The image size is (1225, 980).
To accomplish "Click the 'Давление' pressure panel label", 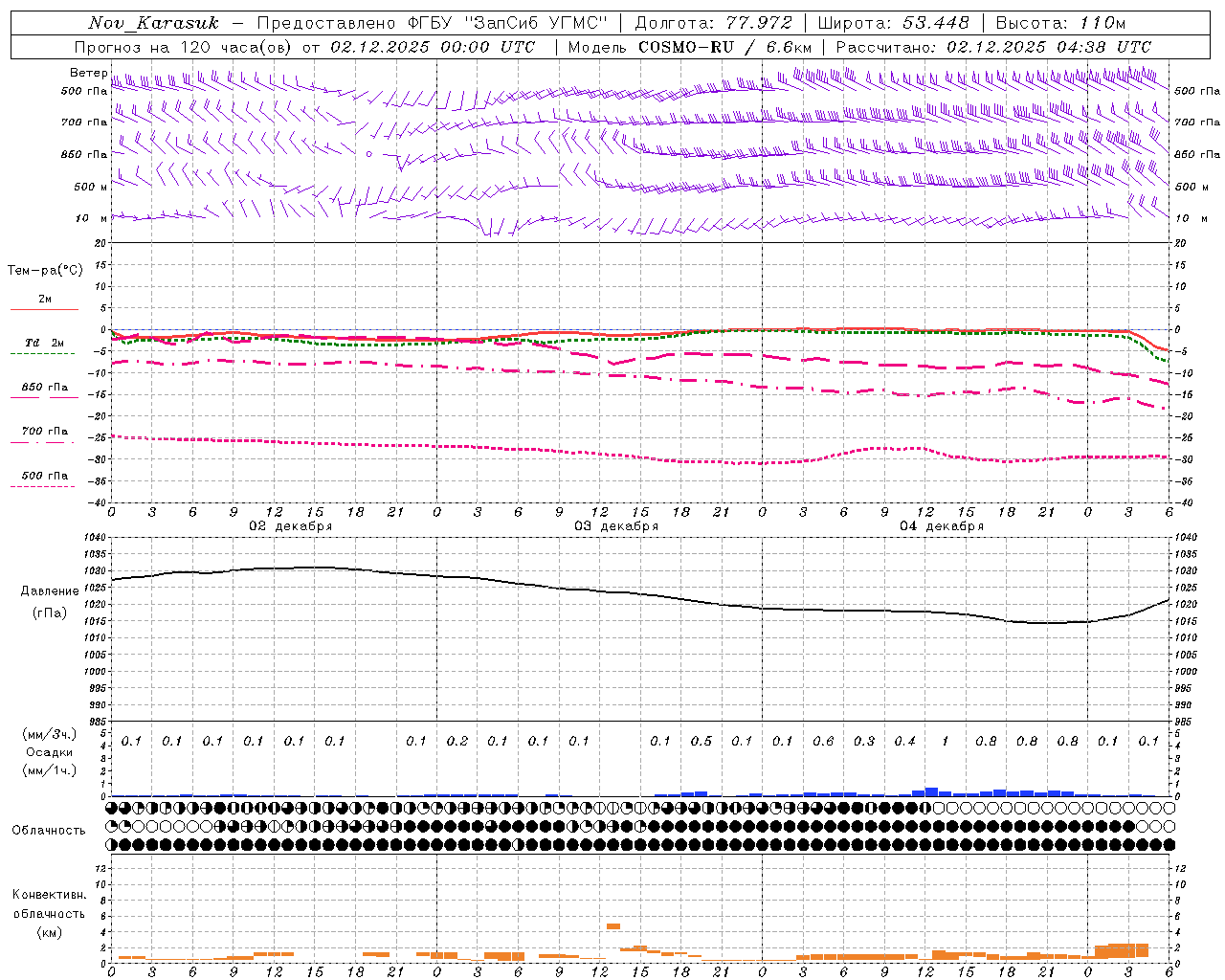I will point(50,591).
